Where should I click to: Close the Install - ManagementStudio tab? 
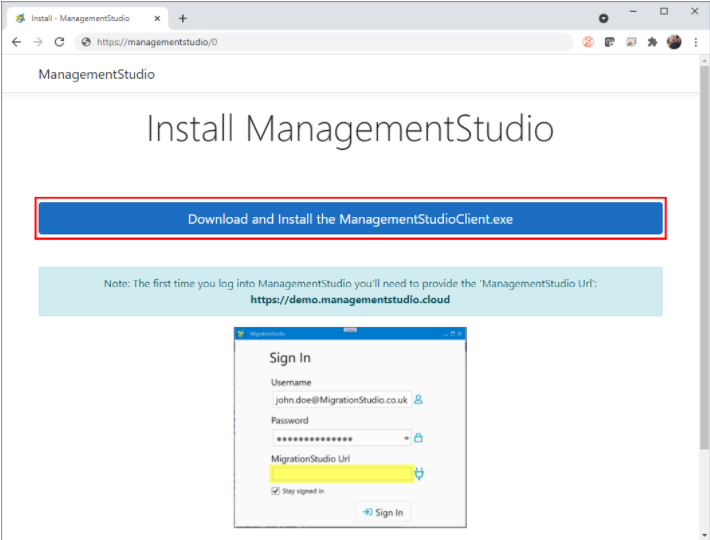point(157,19)
